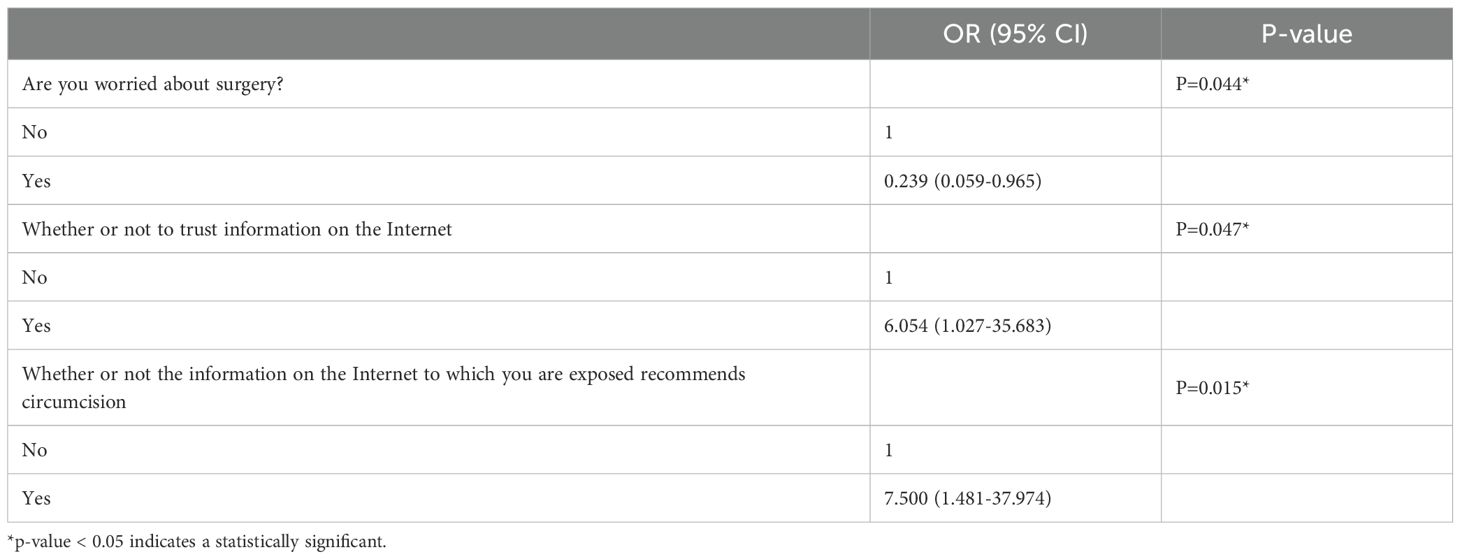The width and height of the screenshot is (1460, 559).
Task: Click the "No" label under the circumcision recommendation question
Action: click(34, 450)
